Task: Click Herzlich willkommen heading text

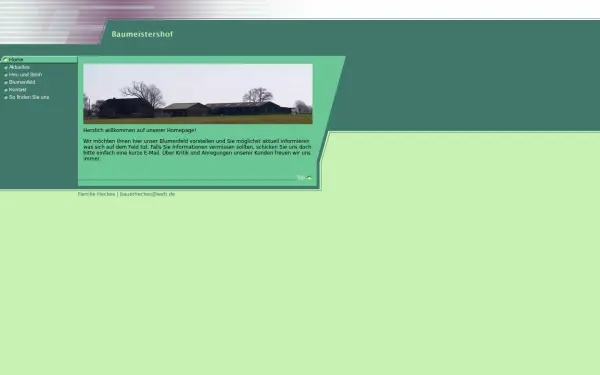Action: coord(140,130)
